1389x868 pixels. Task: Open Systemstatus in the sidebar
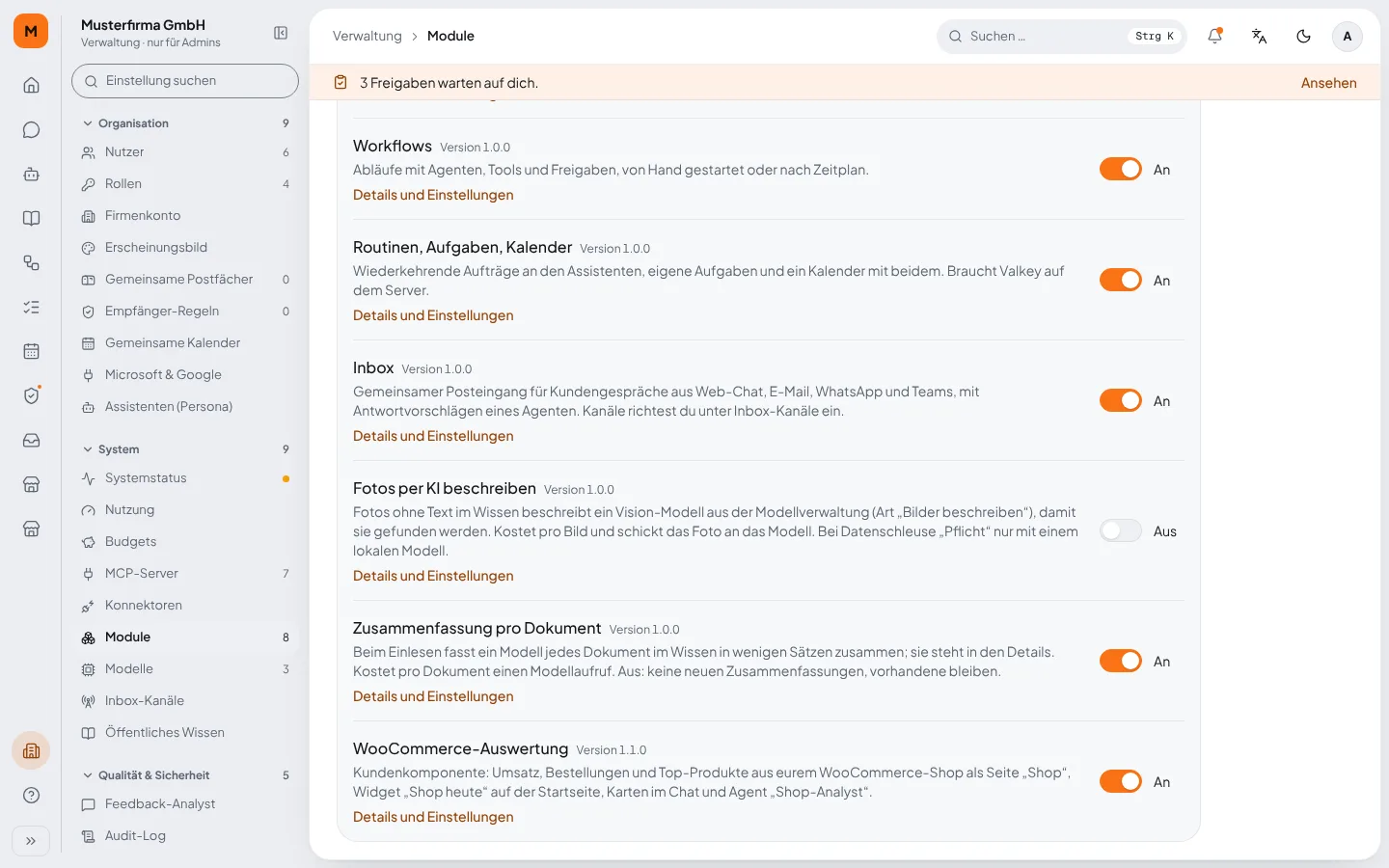(186, 478)
